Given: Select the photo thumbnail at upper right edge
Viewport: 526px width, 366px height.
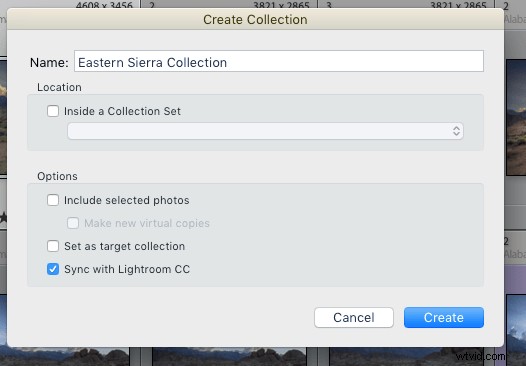Looking at the screenshot, I should coord(516,117).
